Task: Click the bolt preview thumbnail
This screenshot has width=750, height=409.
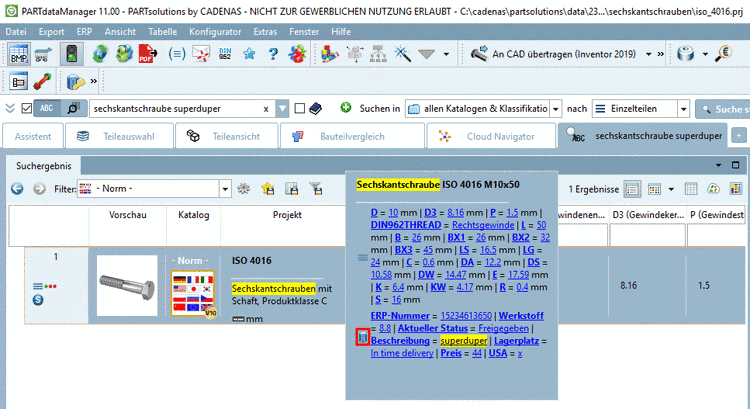Action: point(127,286)
